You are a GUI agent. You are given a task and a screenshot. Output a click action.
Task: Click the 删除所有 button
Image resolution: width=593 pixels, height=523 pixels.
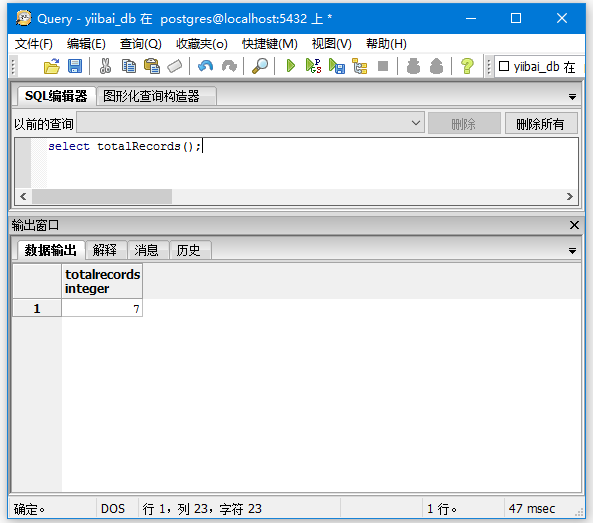point(541,124)
